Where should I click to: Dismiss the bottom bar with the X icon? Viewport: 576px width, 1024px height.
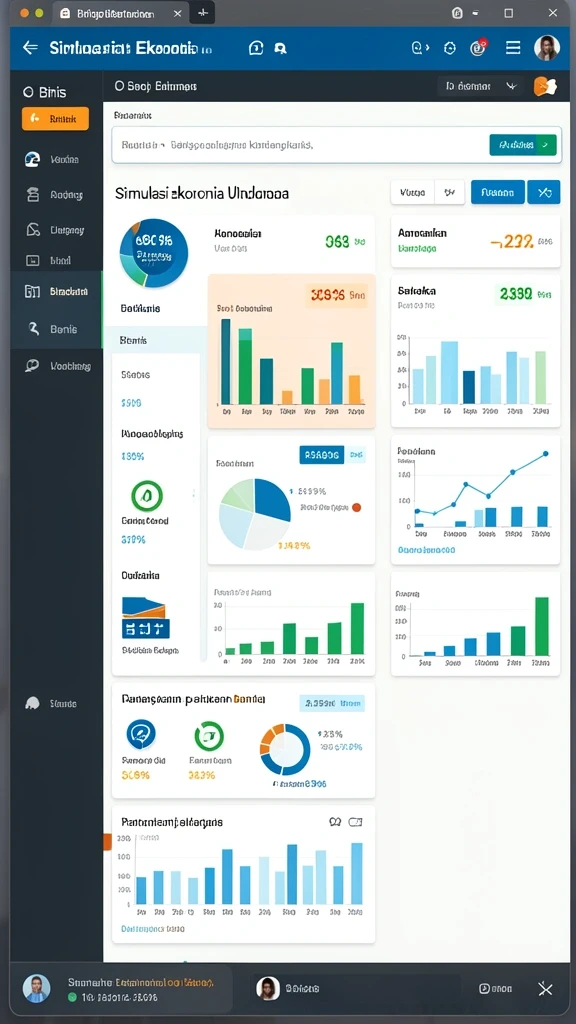[x=545, y=989]
